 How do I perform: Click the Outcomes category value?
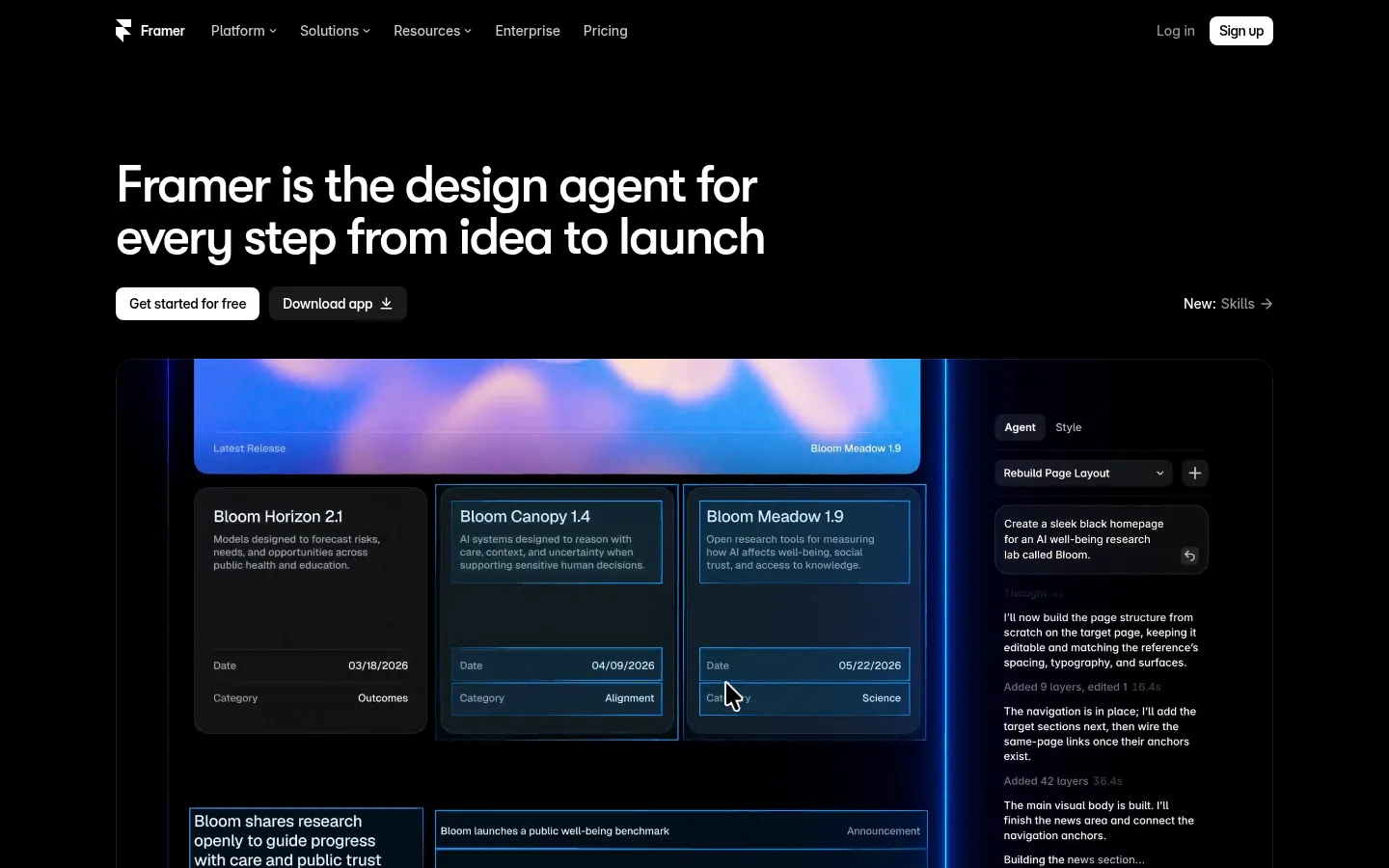(x=383, y=698)
